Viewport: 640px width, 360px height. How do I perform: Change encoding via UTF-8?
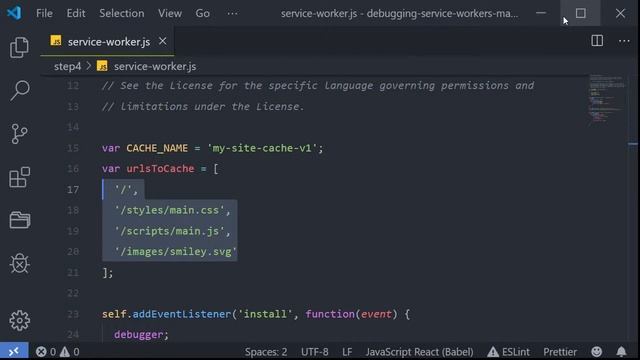pos(315,352)
